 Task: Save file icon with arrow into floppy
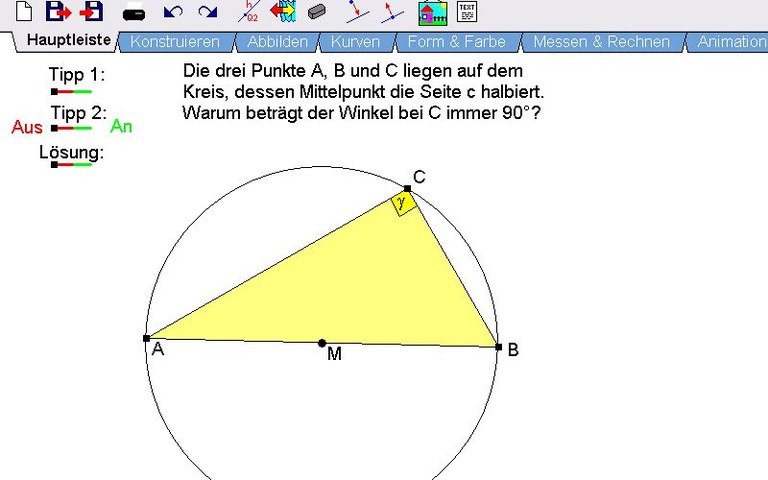[x=92, y=11]
